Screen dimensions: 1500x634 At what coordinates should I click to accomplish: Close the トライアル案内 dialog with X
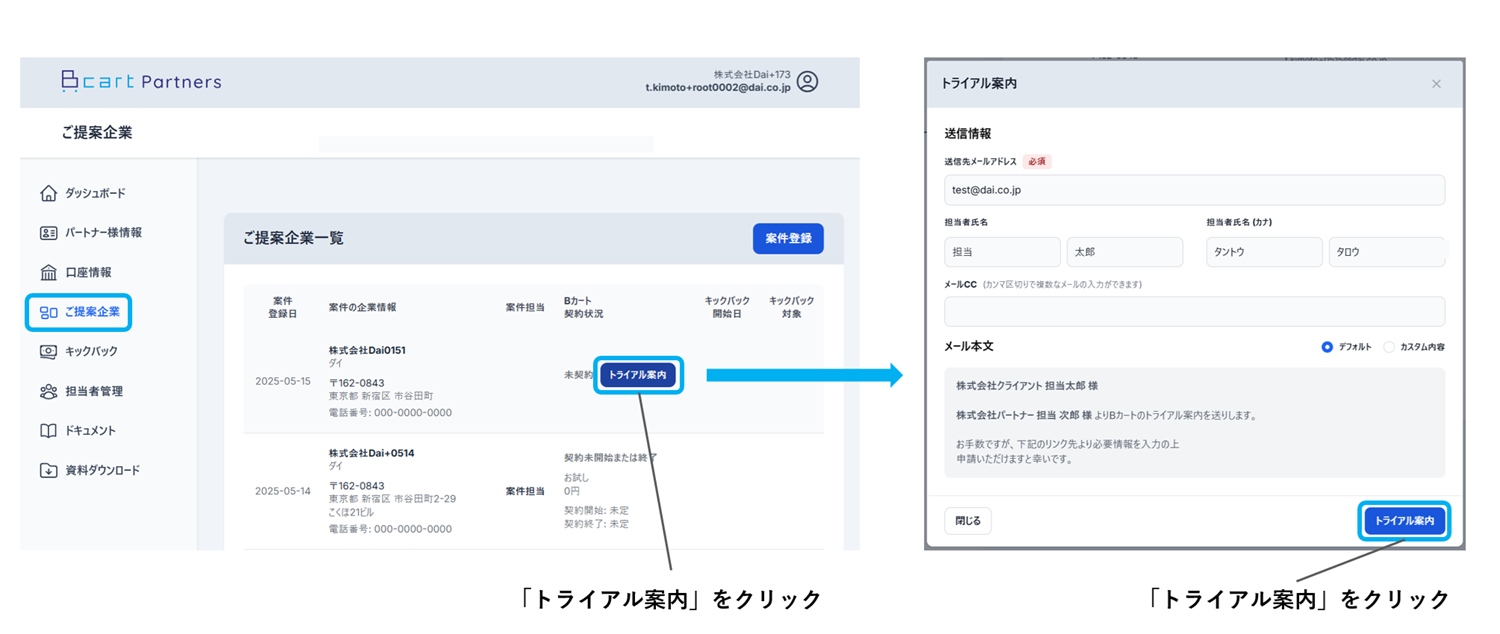[1436, 84]
